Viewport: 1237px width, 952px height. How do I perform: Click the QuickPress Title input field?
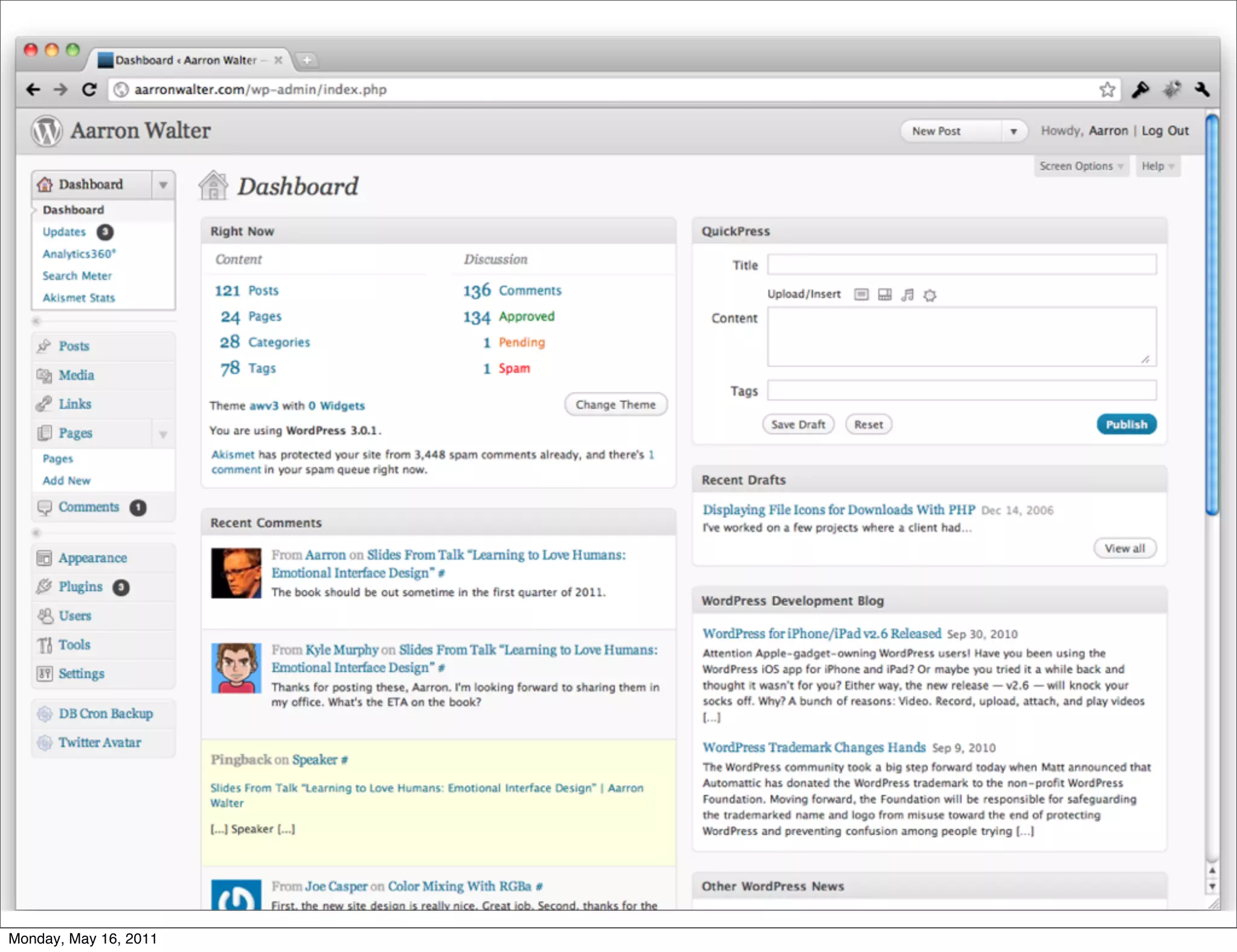[962, 265]
